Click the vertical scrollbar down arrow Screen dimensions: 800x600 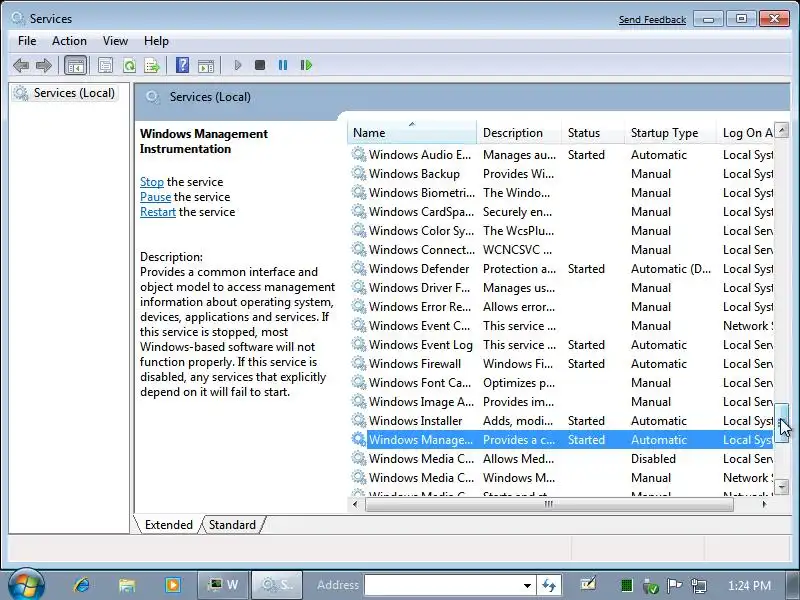pyautogui.click(x=782, y=487)
